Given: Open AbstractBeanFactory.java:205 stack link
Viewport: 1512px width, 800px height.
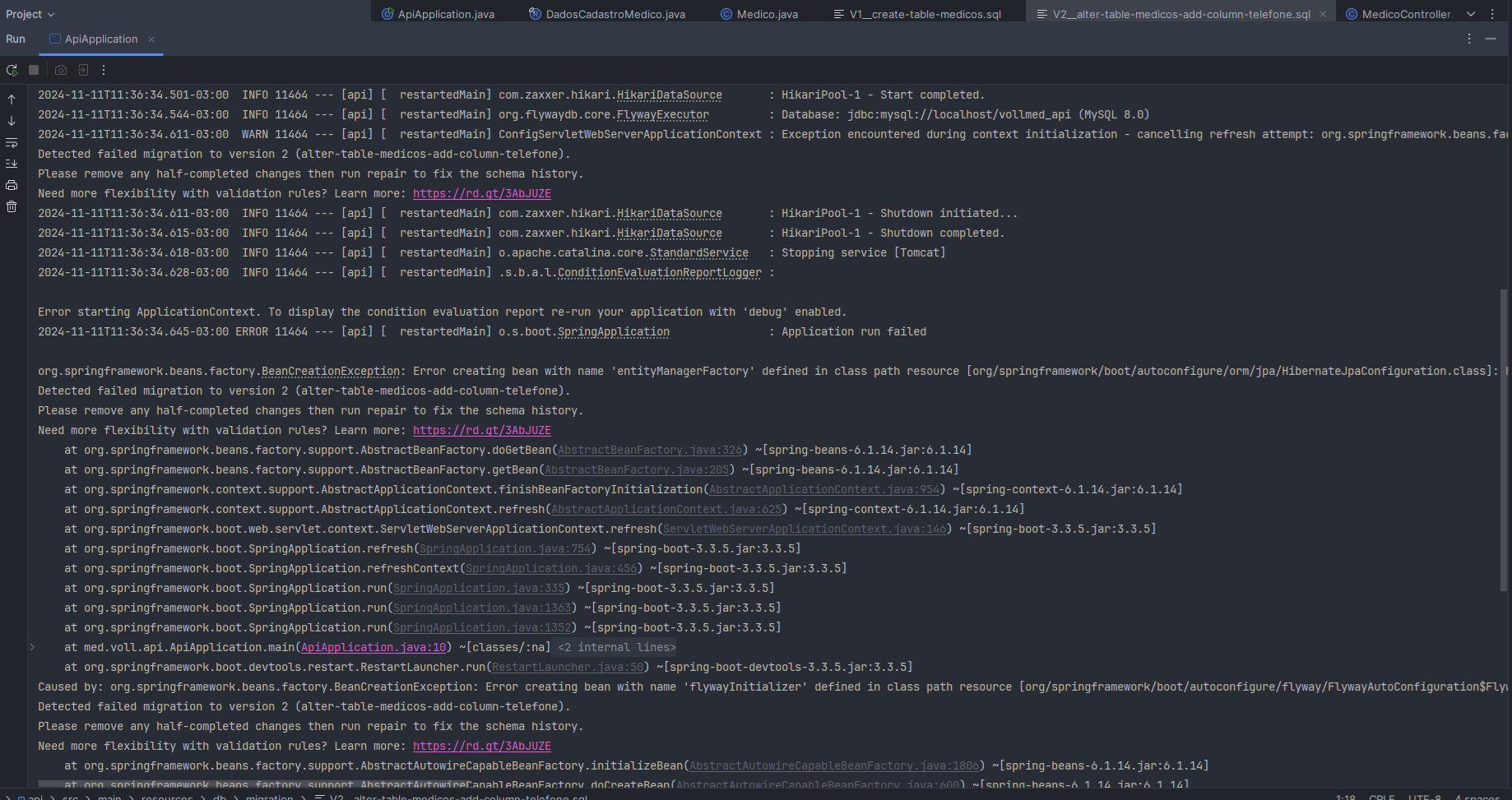Looking at the screenshot, I should (x=637, y=469).
